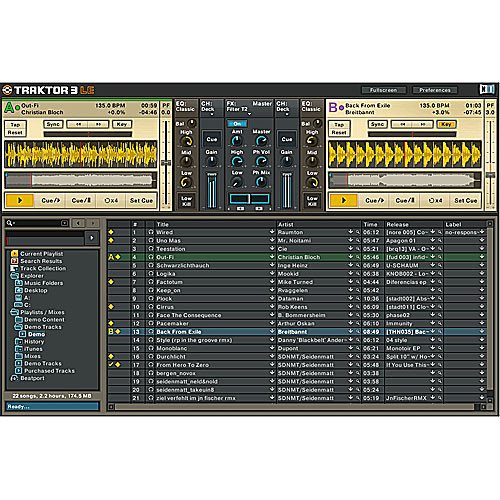The image size is (500, 500).
Task: Click the Native Instruments logo icon
Action: [487, 89]
